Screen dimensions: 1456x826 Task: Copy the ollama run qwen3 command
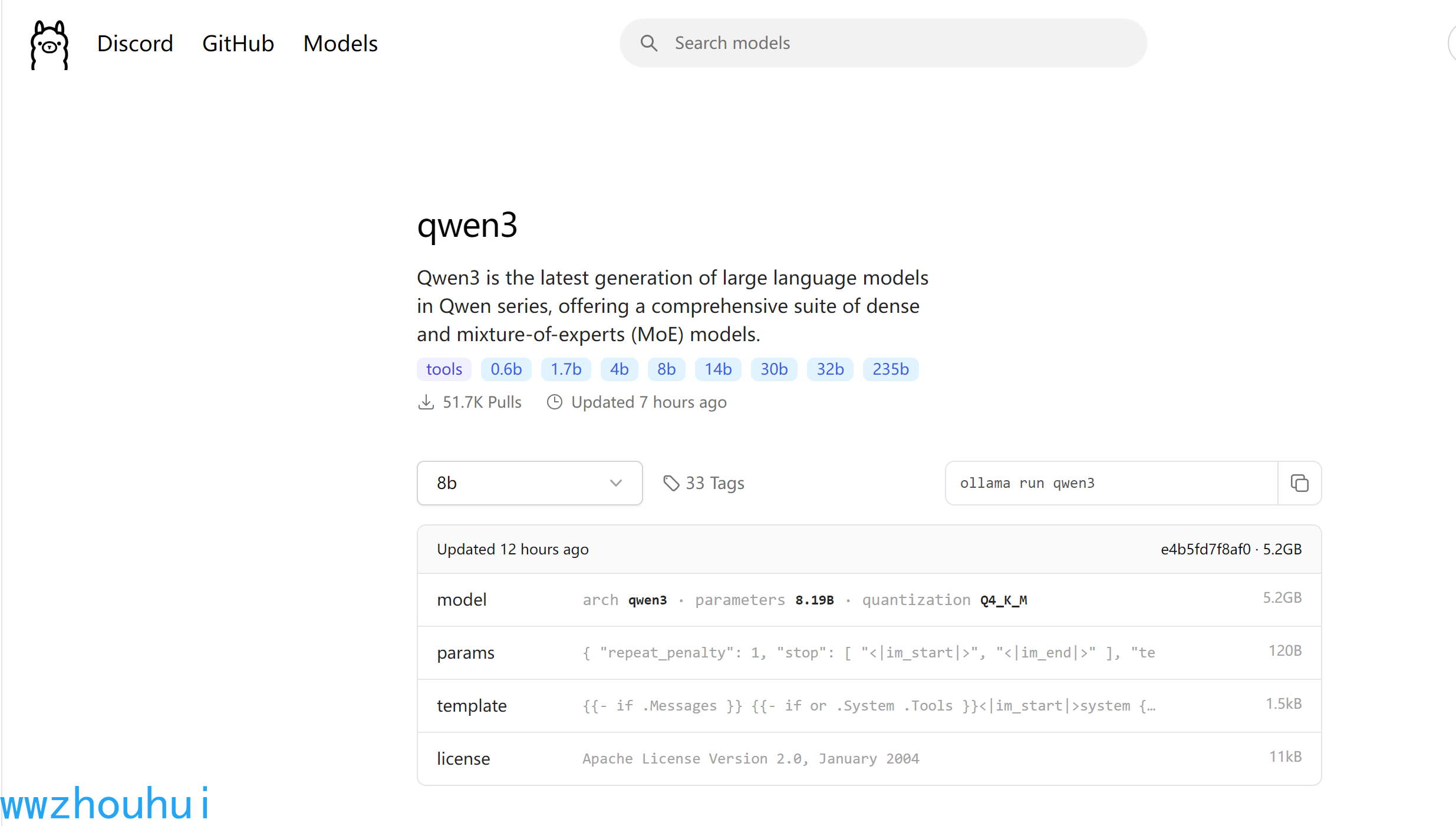[x=1299, y=483]
